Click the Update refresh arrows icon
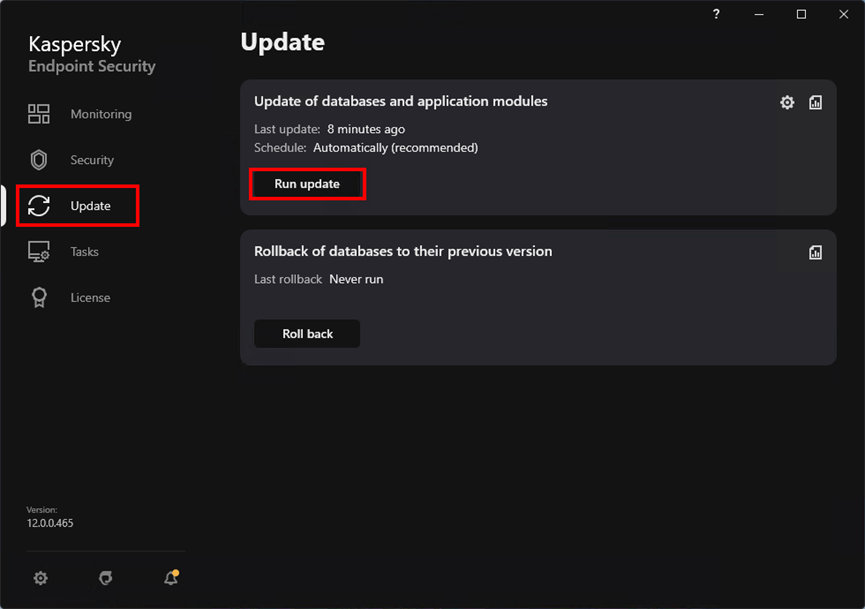 [39, 206]
